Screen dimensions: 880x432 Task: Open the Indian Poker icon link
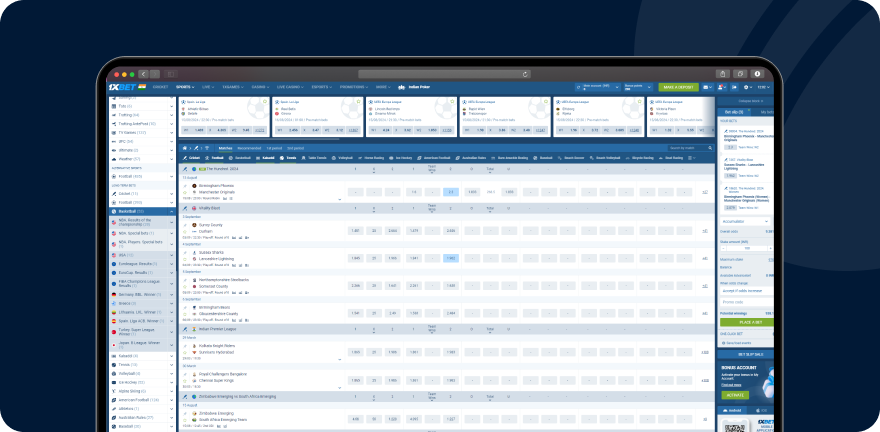[x=401, y=87]
